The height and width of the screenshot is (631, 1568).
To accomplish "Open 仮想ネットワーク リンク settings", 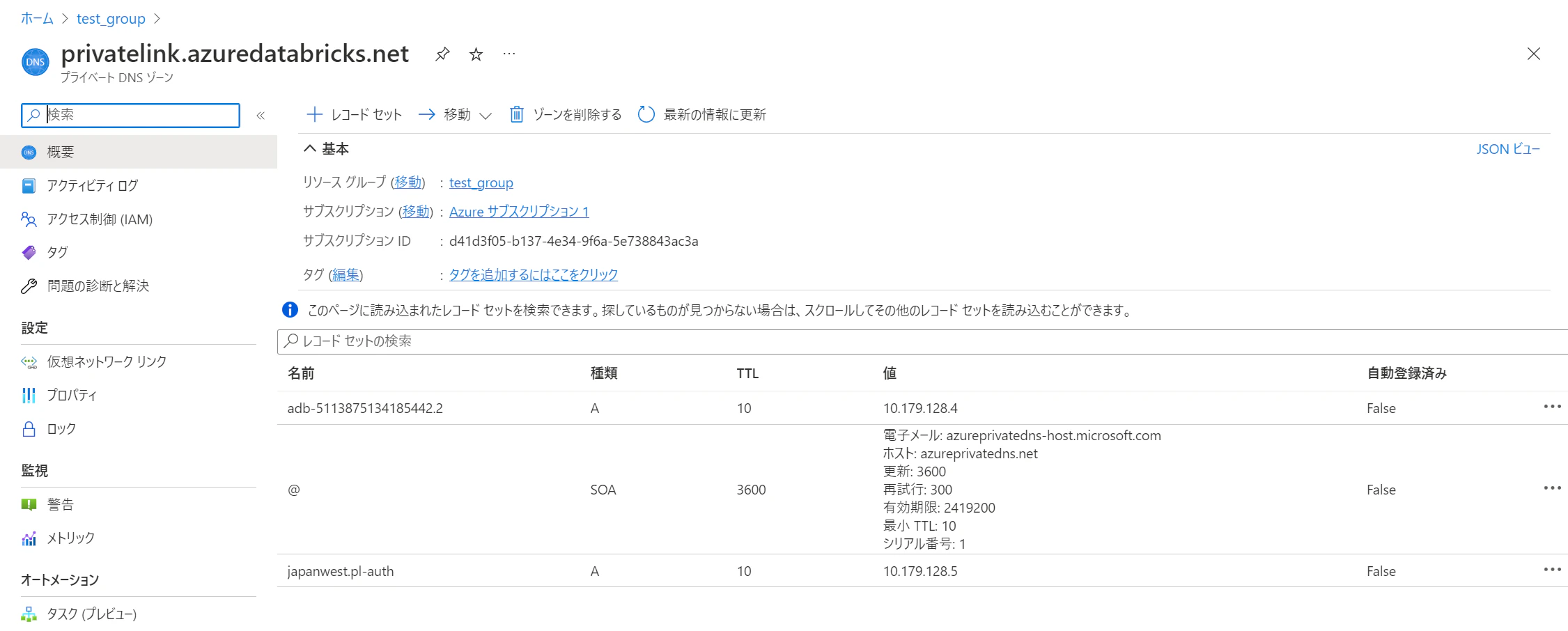I will (139, 361).
